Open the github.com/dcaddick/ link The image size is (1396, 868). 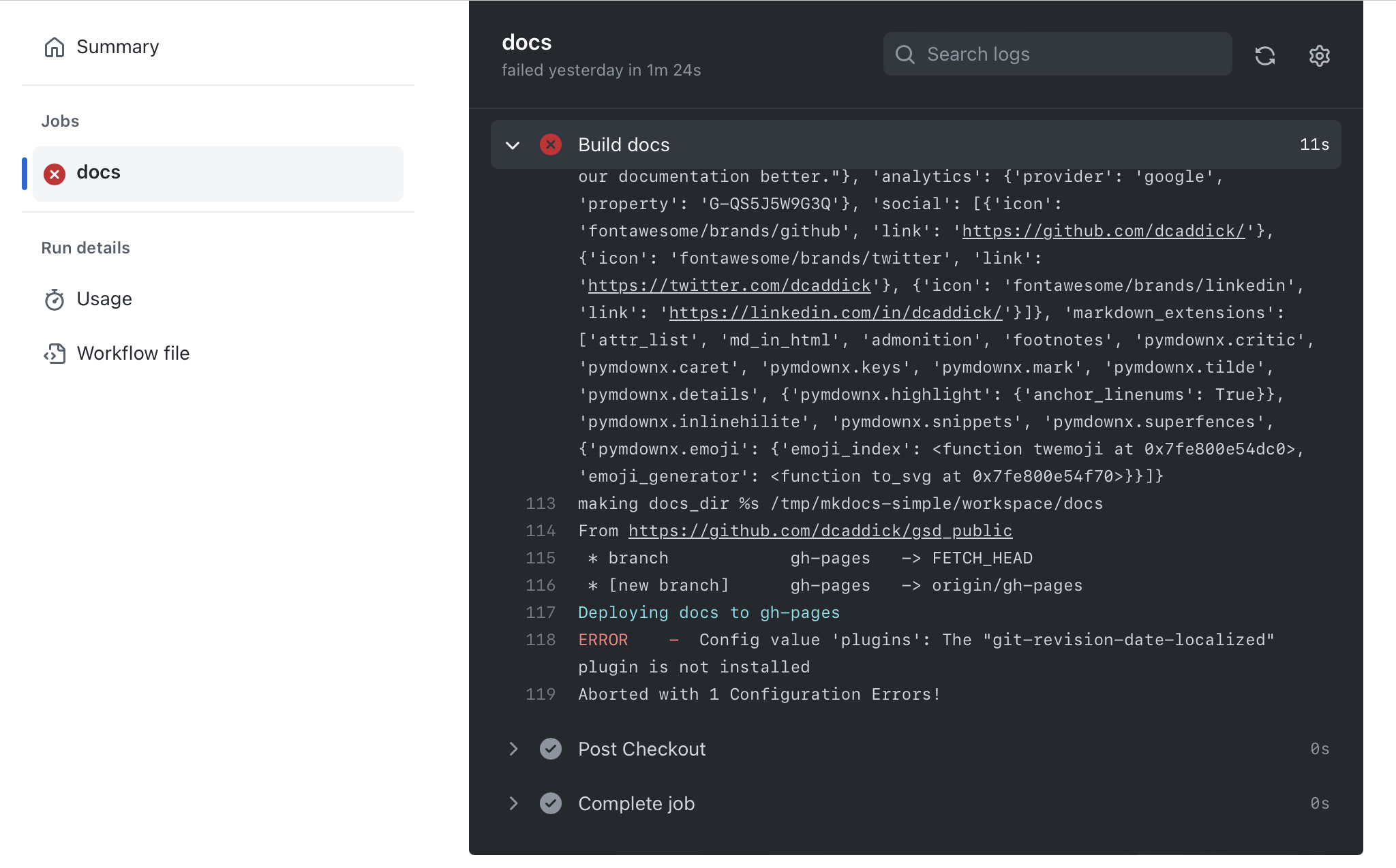(1104, 231)
